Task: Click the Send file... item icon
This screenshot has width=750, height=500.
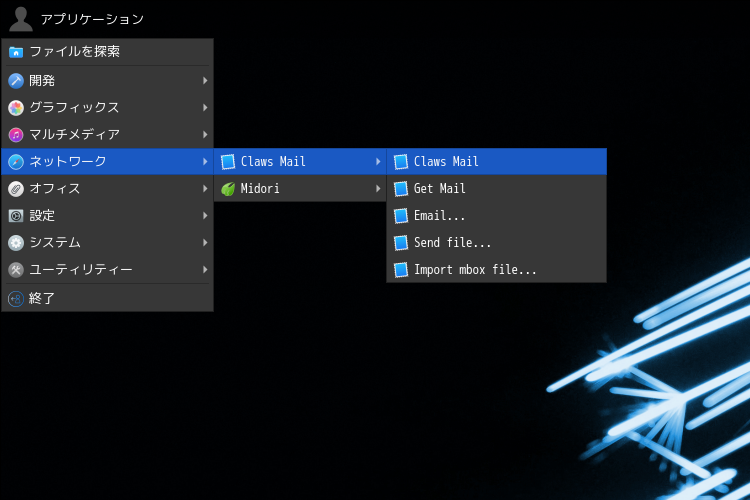Action: (x=401, y=243)
